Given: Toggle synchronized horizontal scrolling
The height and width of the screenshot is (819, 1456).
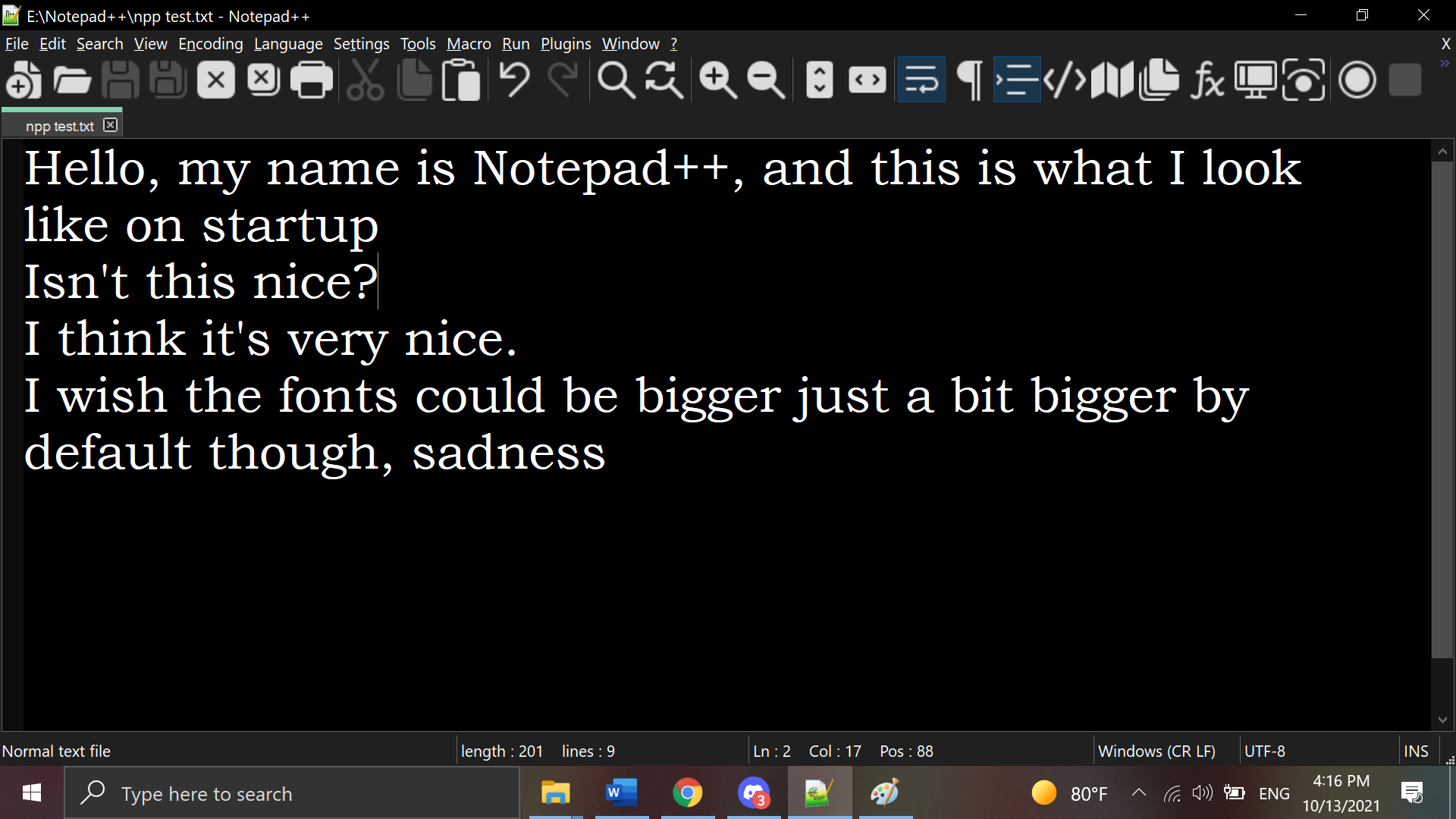Looking at the screenshot, I should (868, 80).
